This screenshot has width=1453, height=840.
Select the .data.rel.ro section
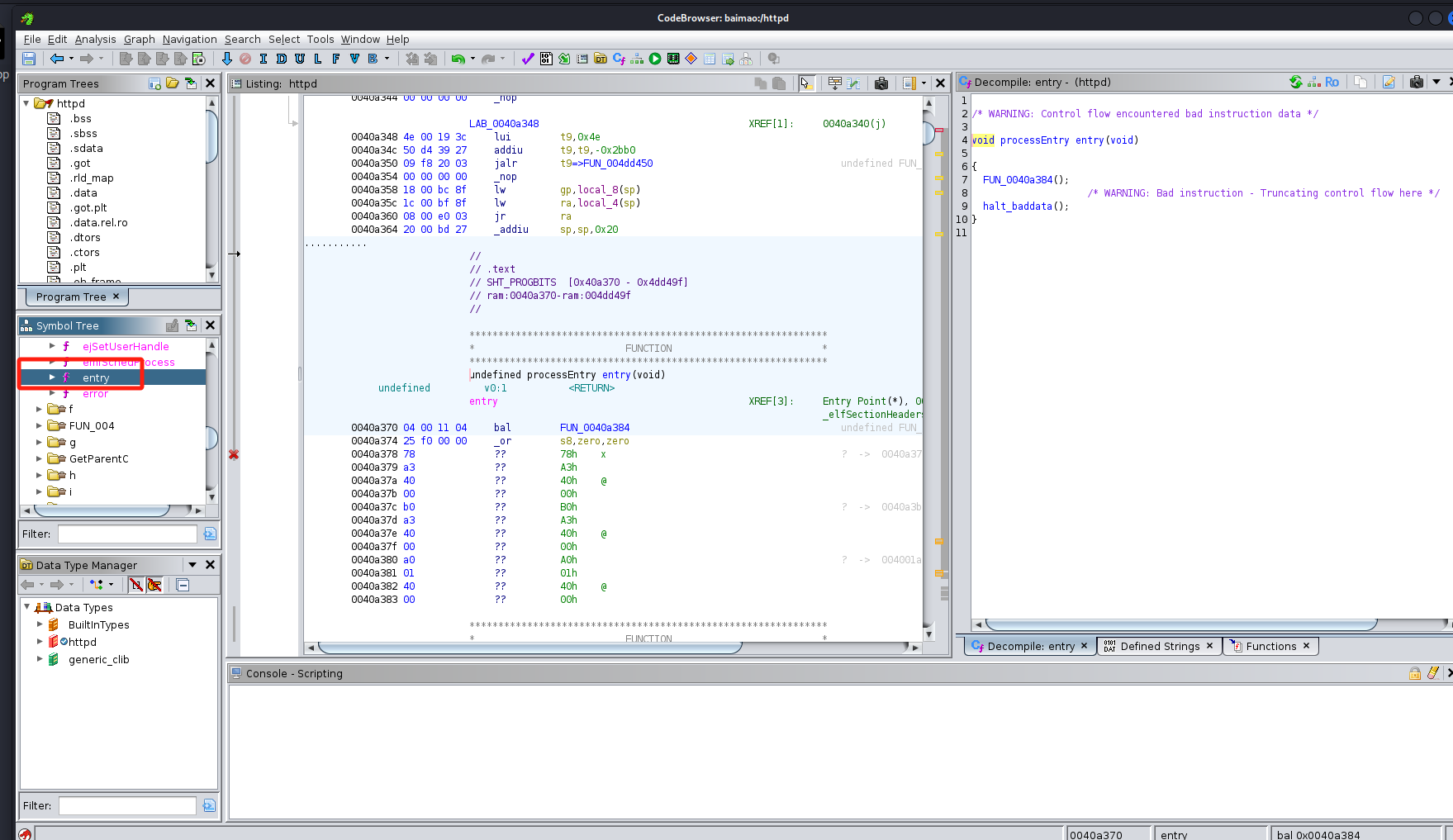(x=98, y=222)
